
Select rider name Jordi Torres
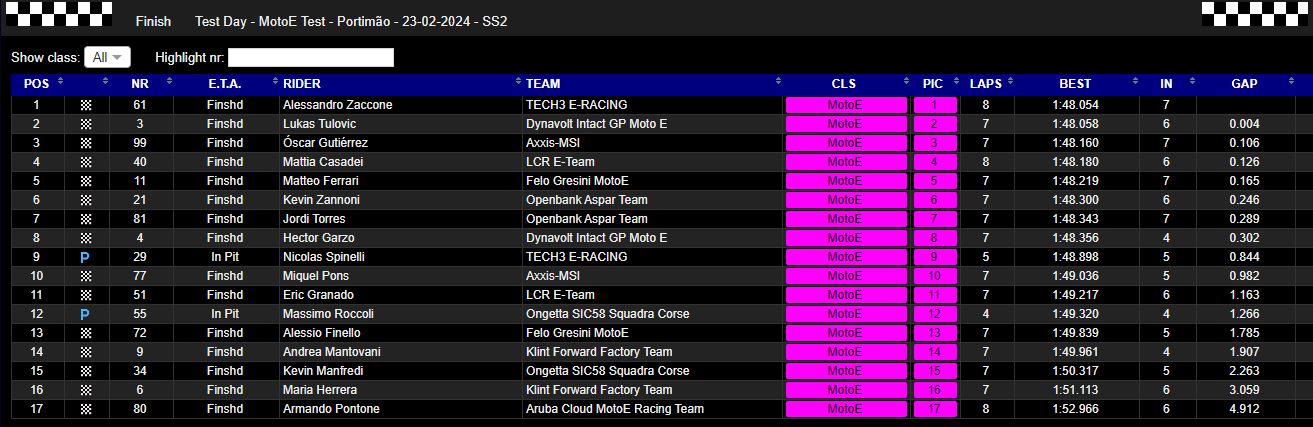[x=314, y=219]
